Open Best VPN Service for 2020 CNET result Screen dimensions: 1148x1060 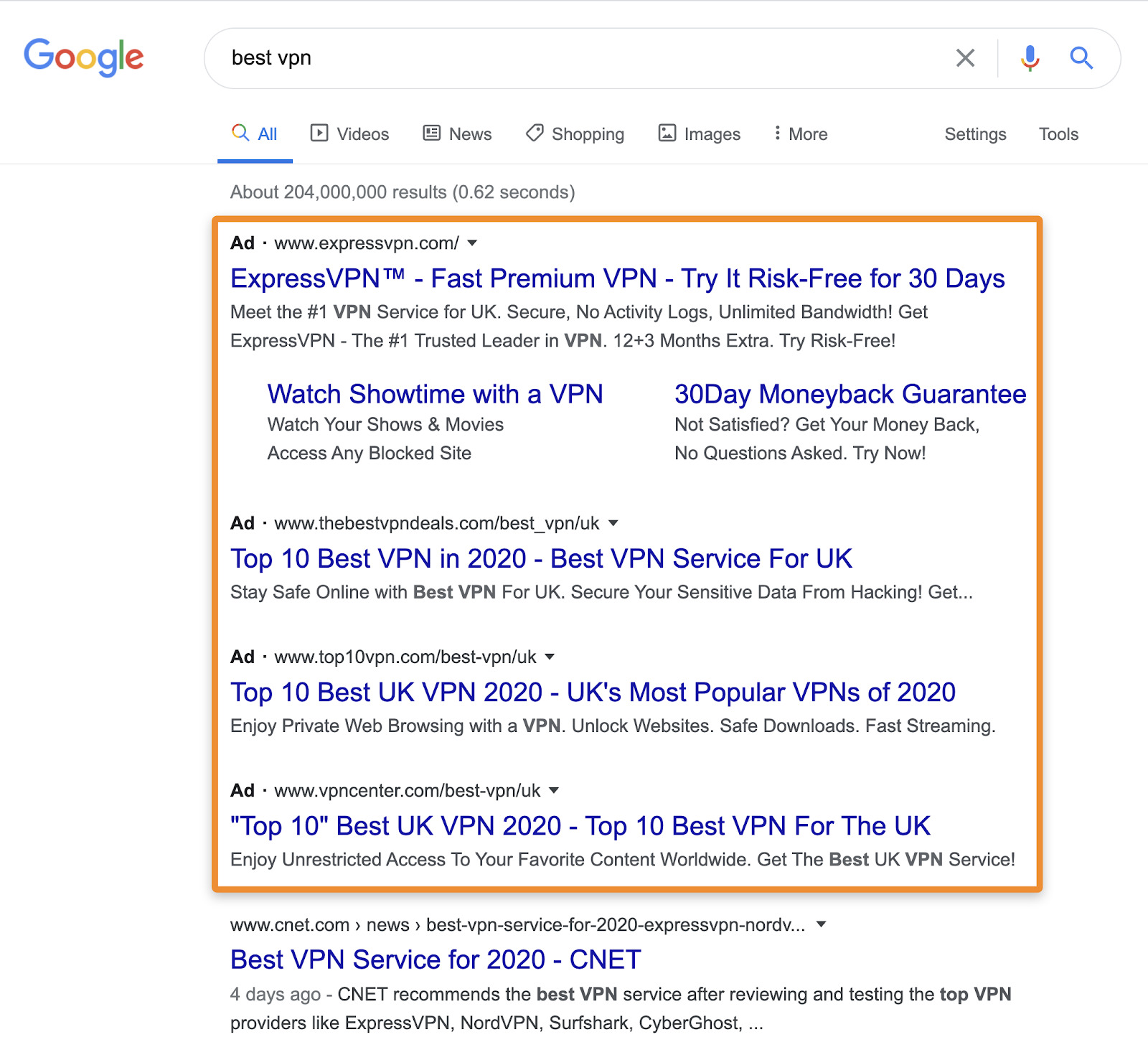click(434, 960)
